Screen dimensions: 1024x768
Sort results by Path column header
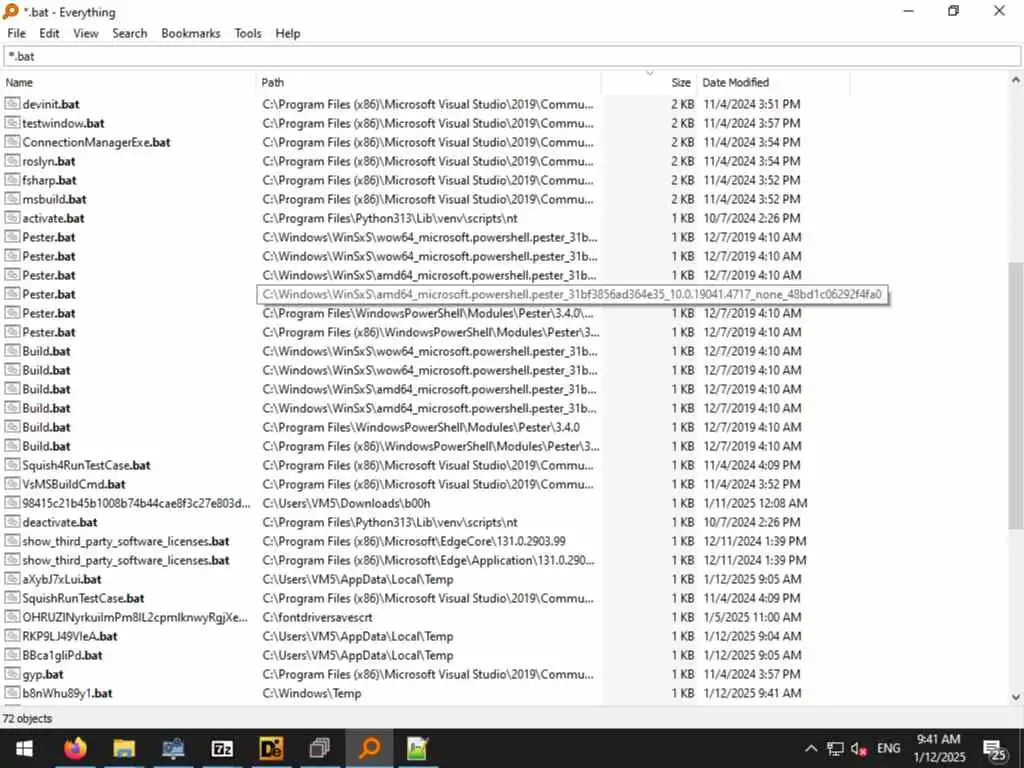[x=428, y=82]
